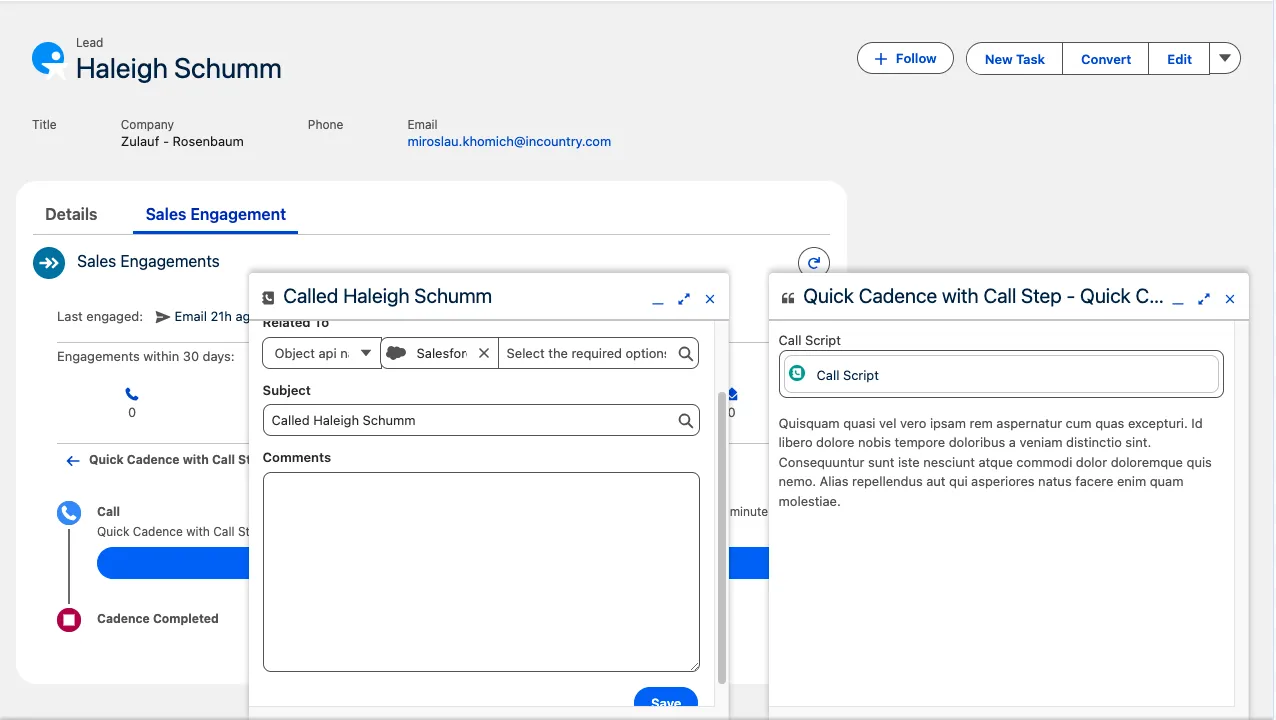Open the Object api name dropdown
Image resolution: width=1276 pixels, height=720 pixels.
321,353
